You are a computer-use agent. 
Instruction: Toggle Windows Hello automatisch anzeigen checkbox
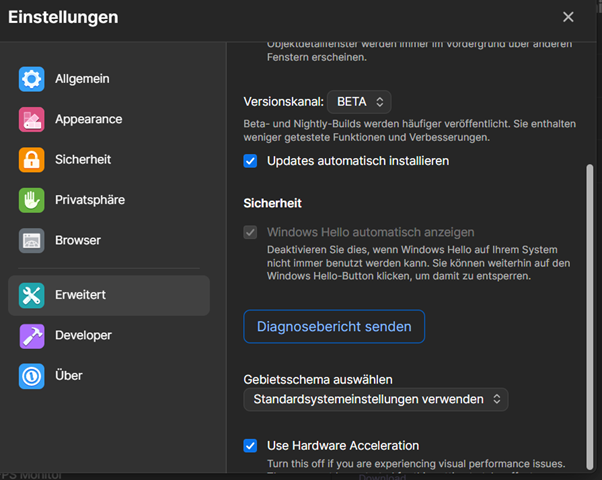[x=251, y=232]
